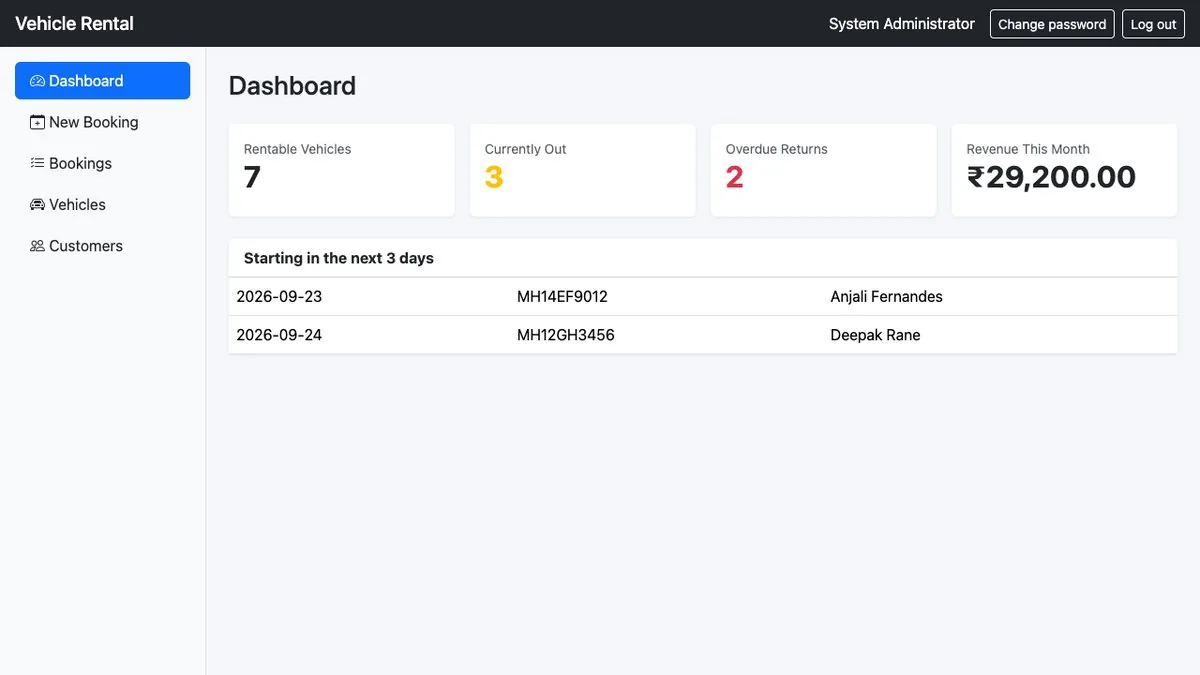Image resolution: width=1200 pixels, height=675 pixels.
Task: Click the New Booking calendar-plus icon
Action: (x=37, y=122)
